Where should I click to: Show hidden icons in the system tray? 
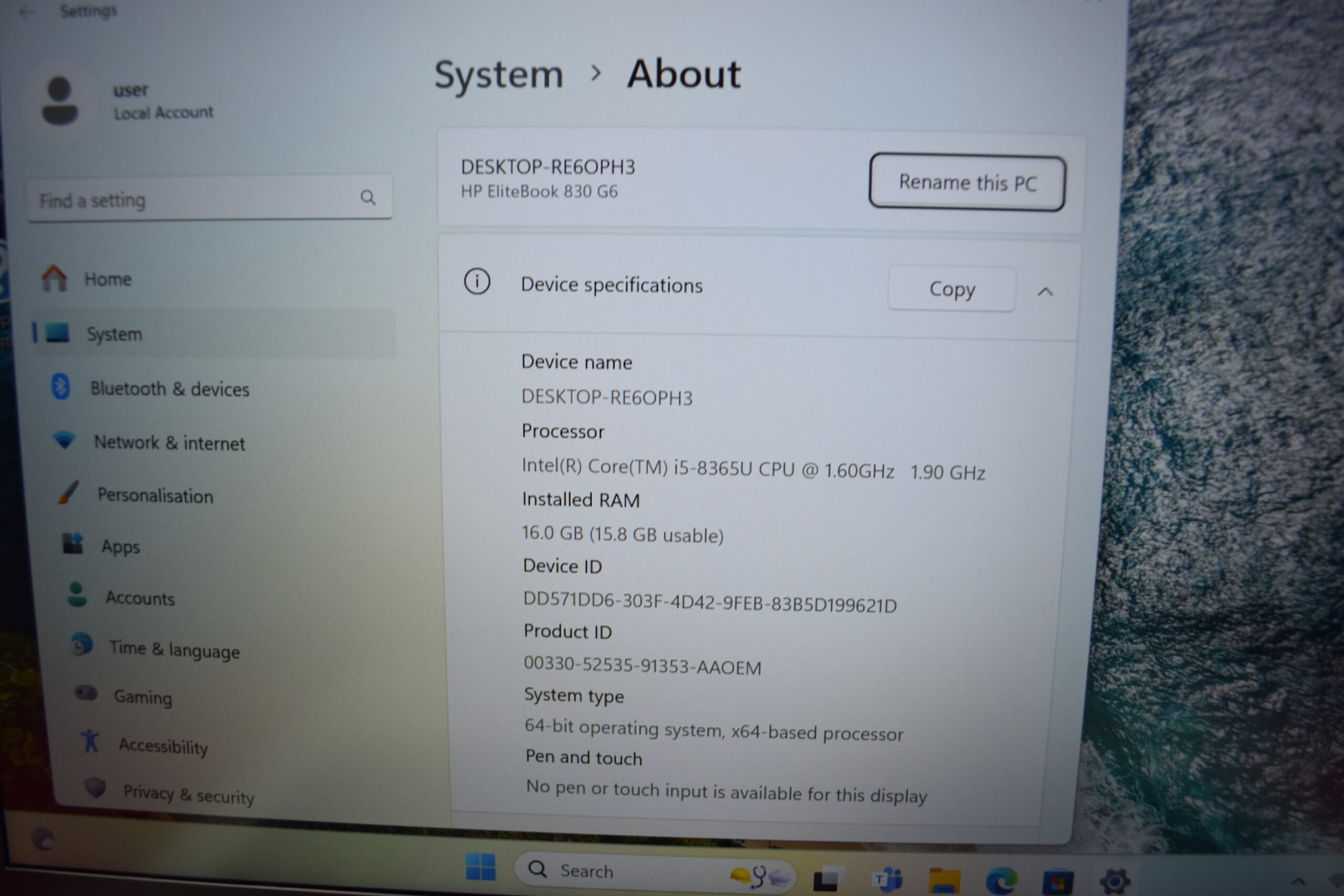click(1298, 882)
